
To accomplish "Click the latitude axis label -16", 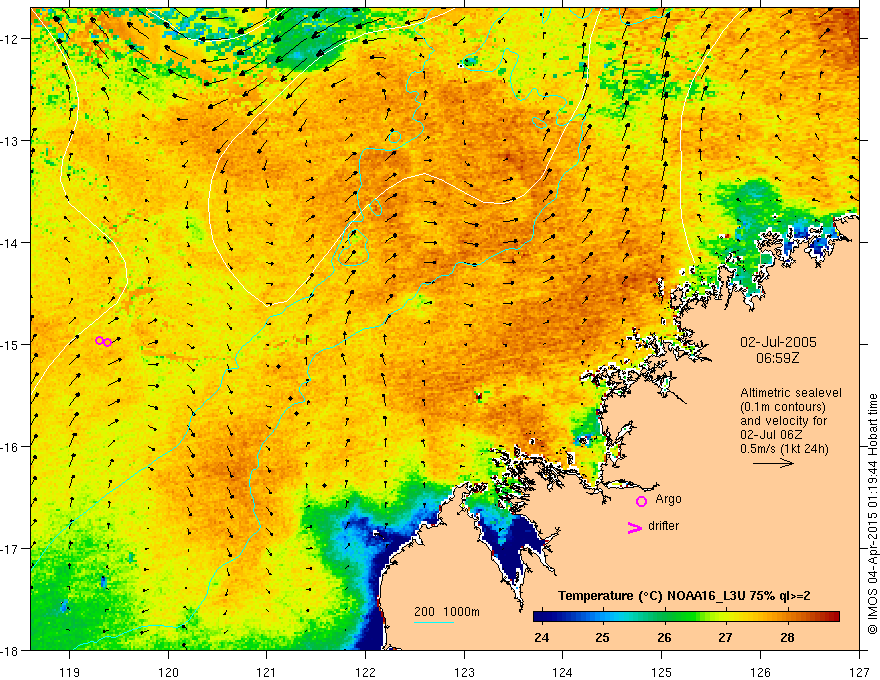I will (10, 447).
